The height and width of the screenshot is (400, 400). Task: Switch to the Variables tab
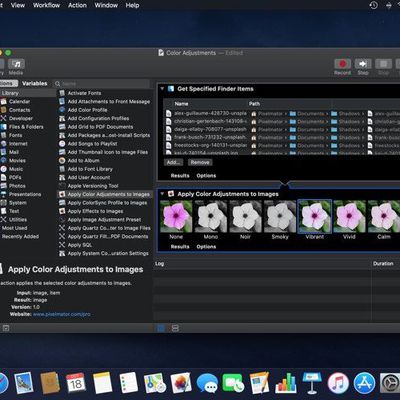point(35,83)
